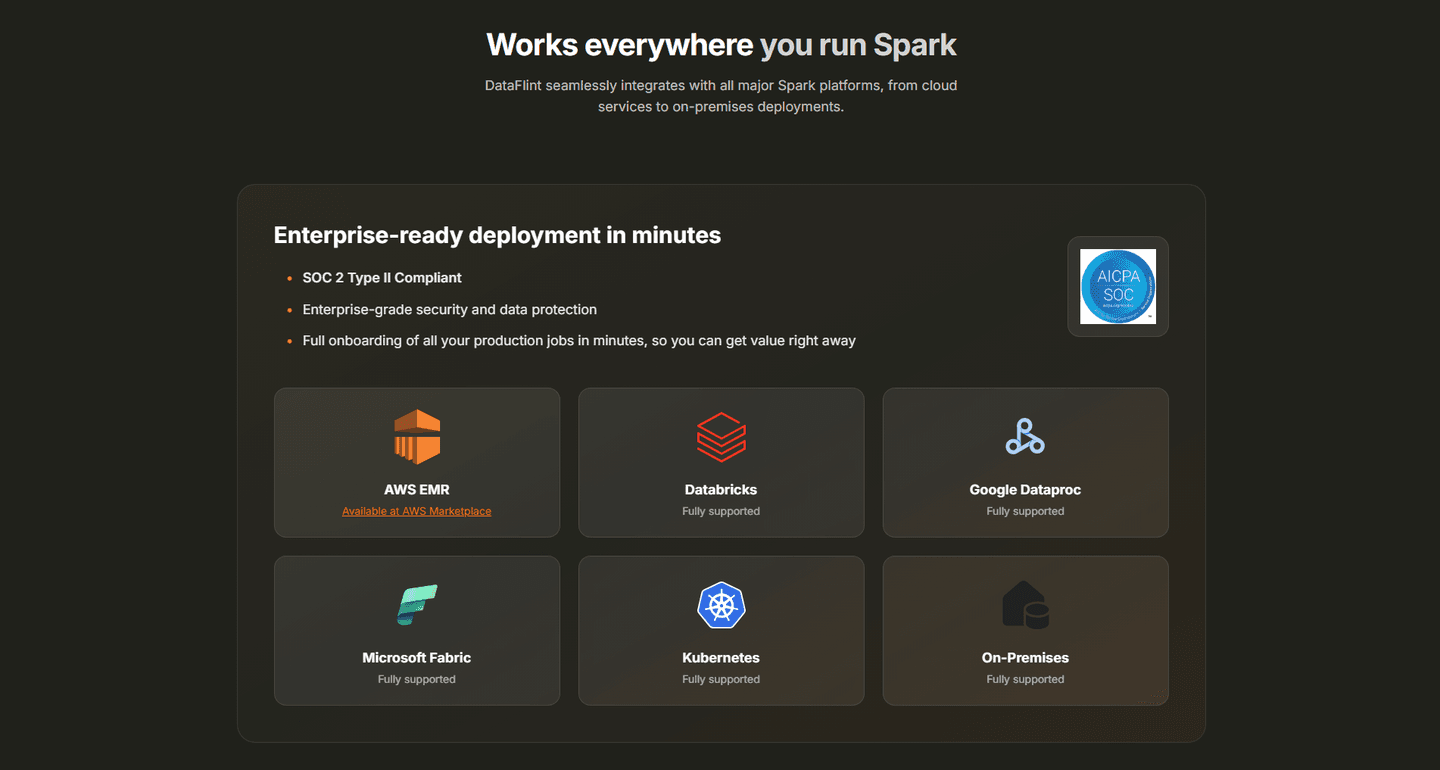Click the DataFlint seamlessly integrates description text
The height and width of the screenshot is (770, 1440).
721,96
